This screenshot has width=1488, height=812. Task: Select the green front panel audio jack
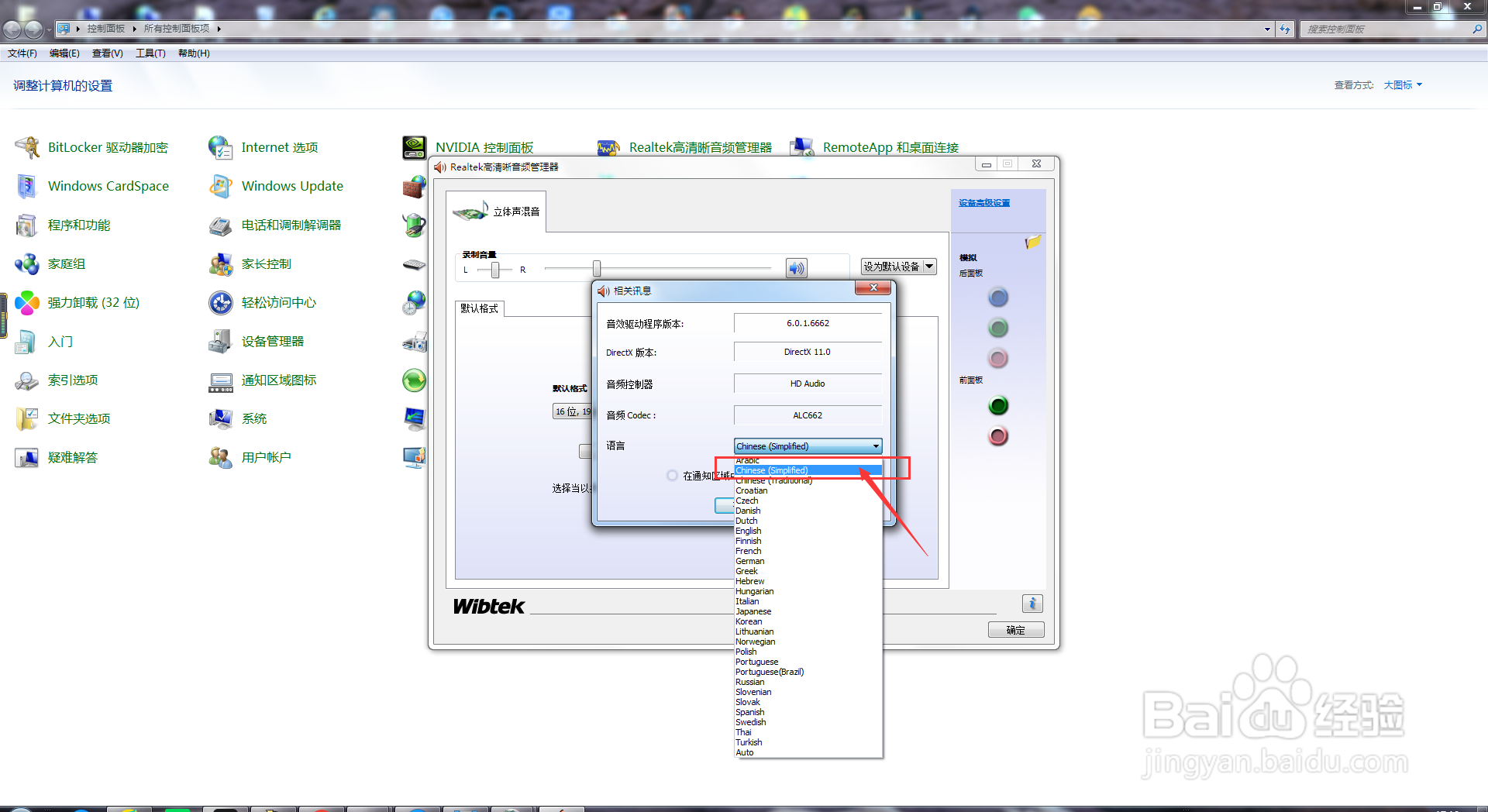998,405
